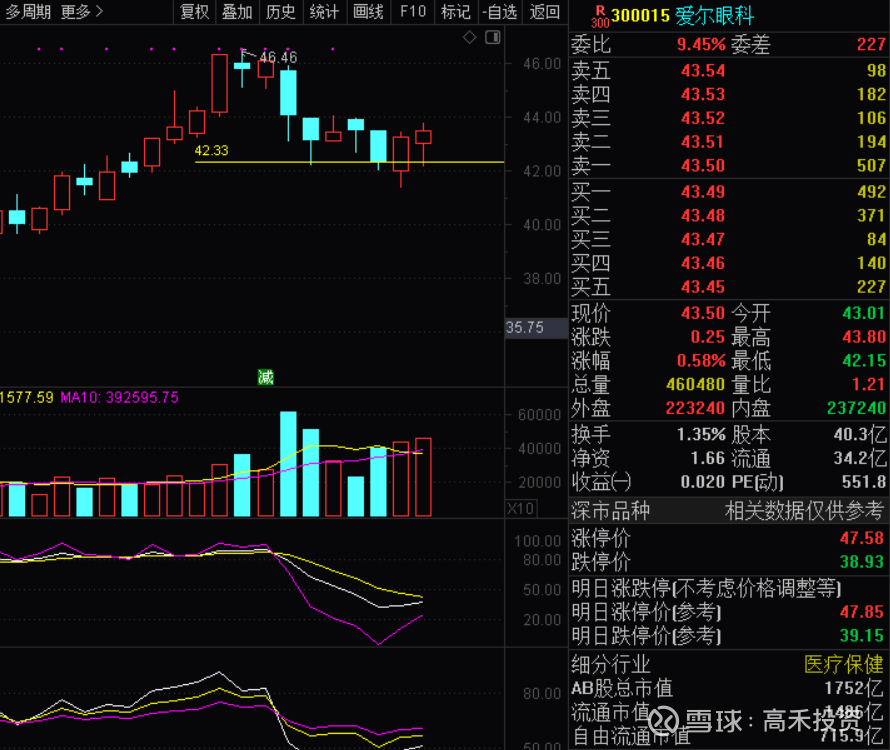The width and height of the screenshot is (890, 750).
Task: Select the 画线 drawing tool
Action: (x=366, y=13)
